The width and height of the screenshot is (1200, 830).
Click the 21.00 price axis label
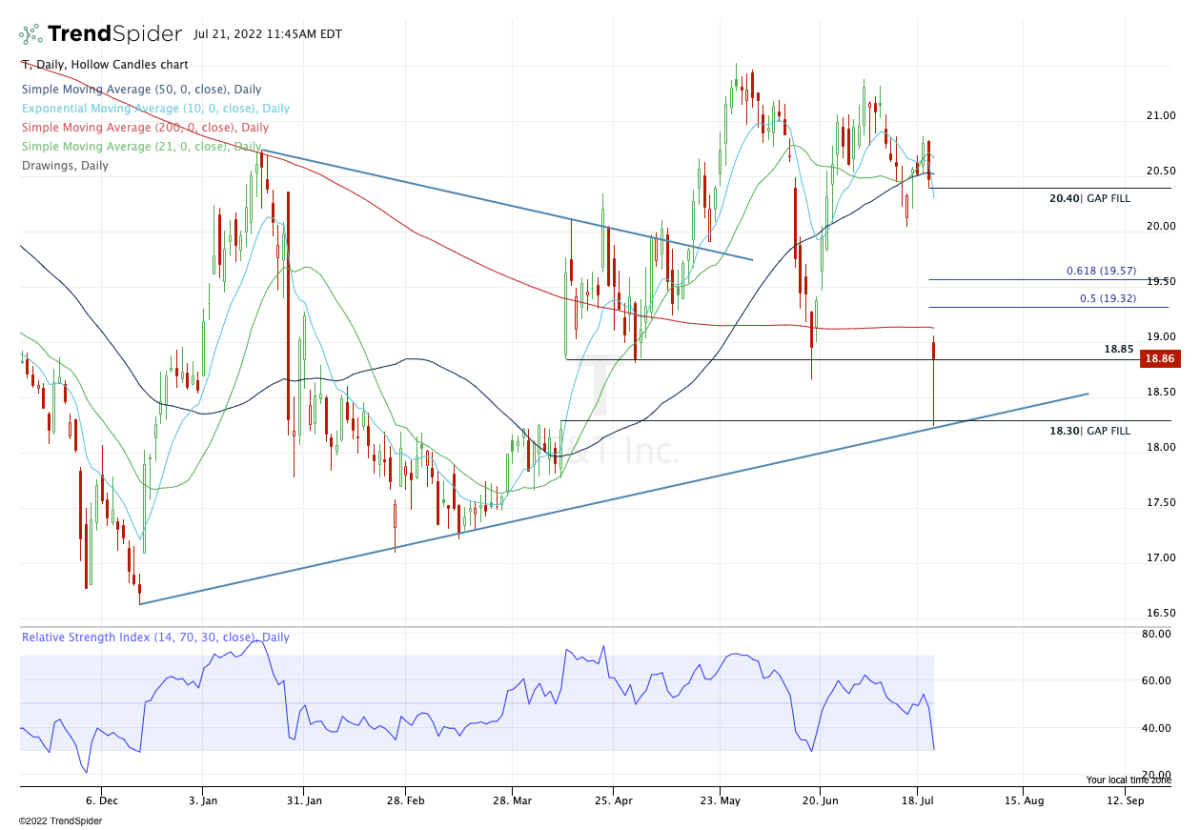[x=1160, y=116]
